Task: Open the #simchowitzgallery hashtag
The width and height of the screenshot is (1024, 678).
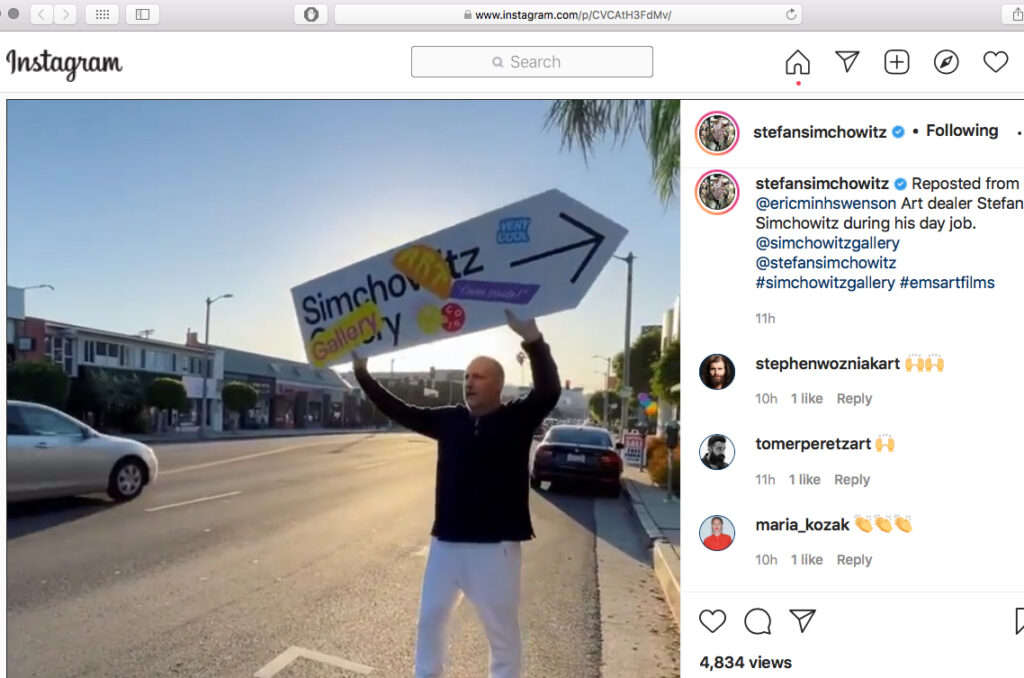Action: tap(825, 283)
